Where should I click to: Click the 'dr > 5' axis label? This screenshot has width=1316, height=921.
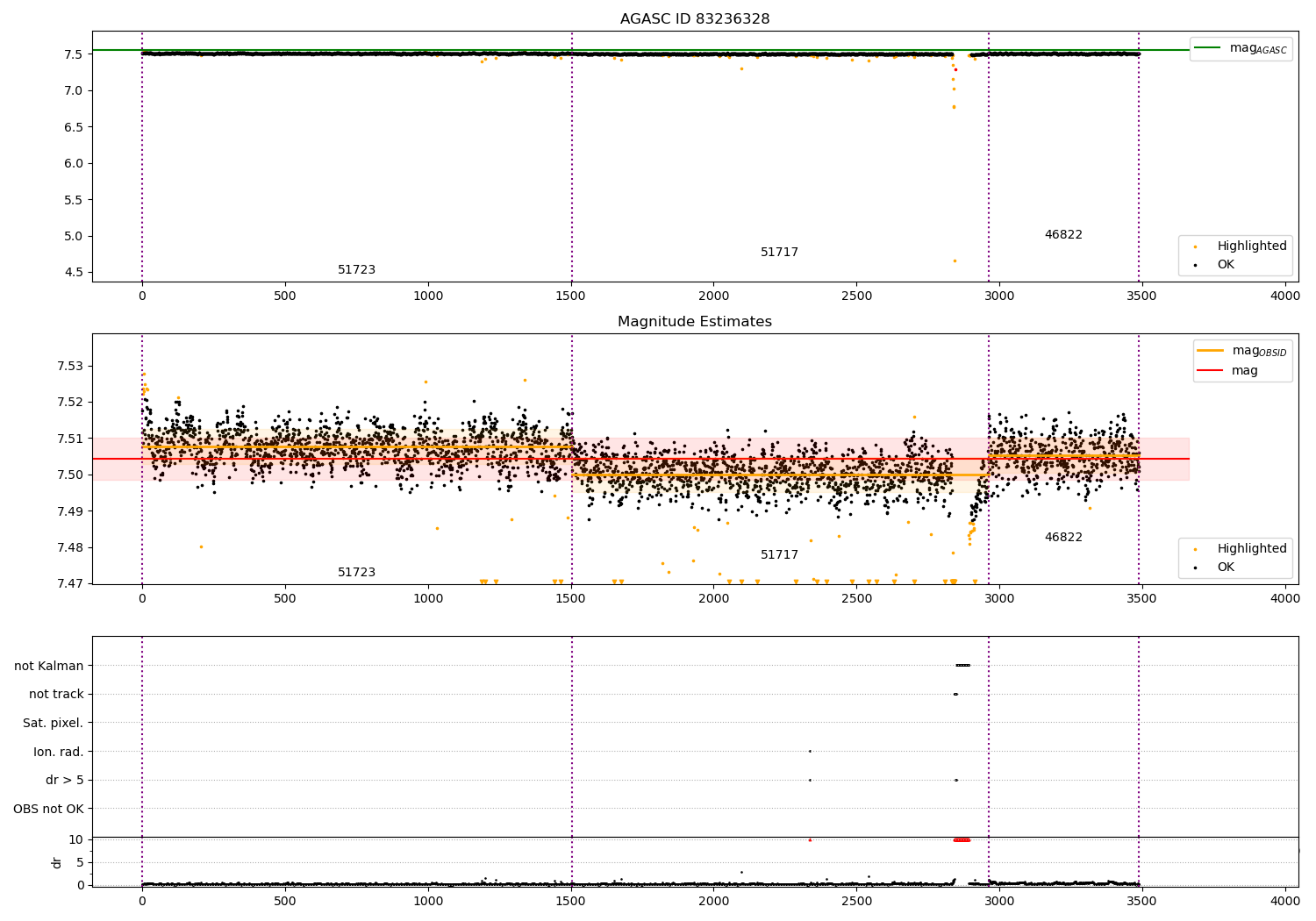tap(64, 781)
